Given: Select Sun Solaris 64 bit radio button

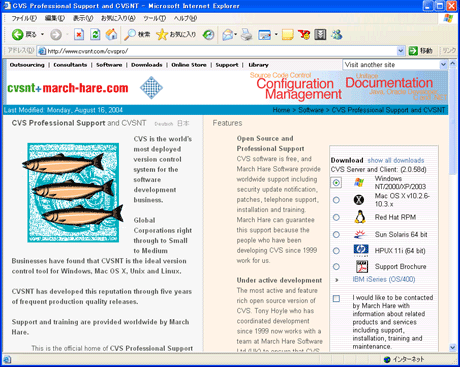Looking at the screenshot, I should point(336,234).
